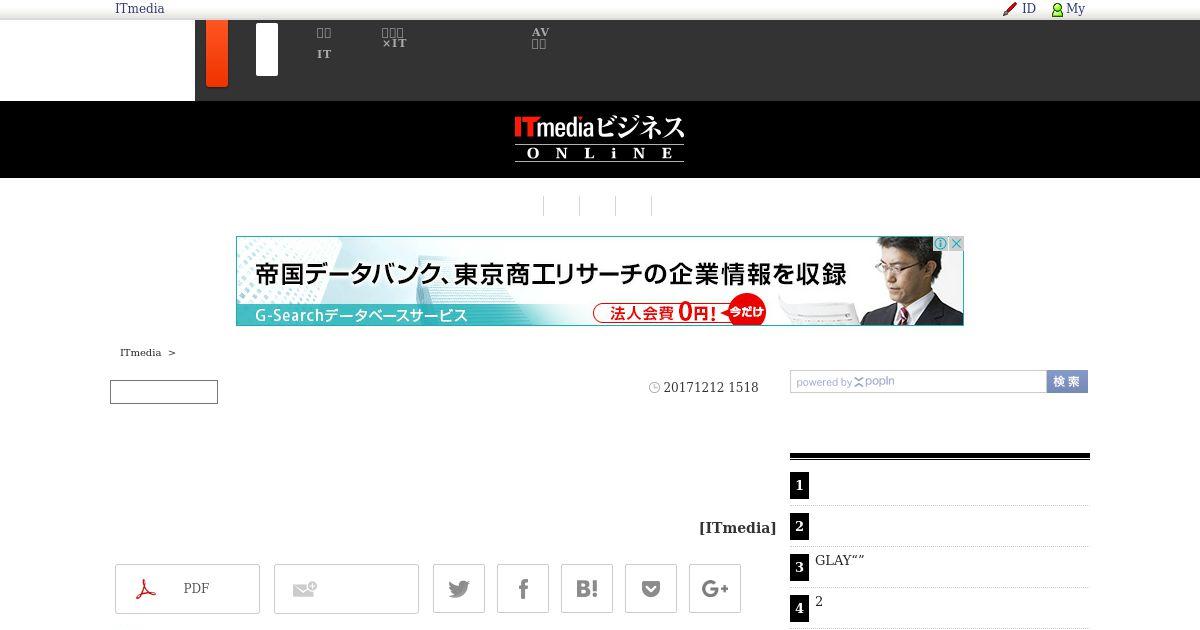
Task: Click the ITmedia breadcrumb link
Action: tap(140, 353)
